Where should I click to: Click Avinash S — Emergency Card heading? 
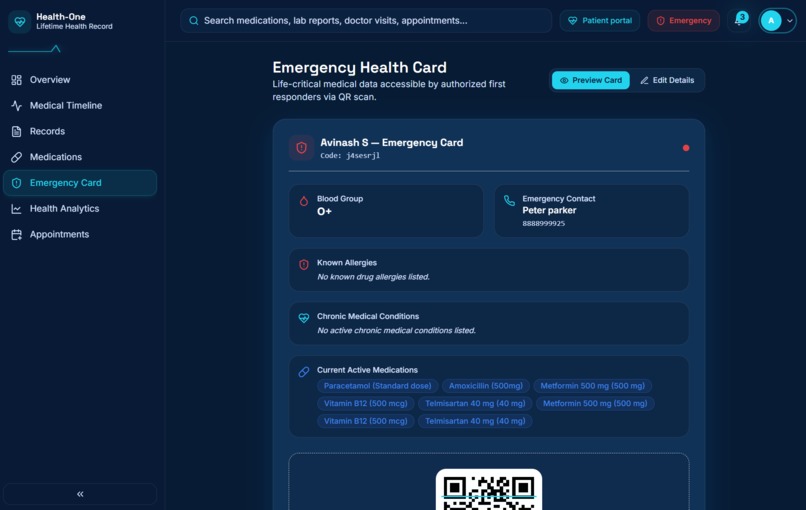point(392,142)
